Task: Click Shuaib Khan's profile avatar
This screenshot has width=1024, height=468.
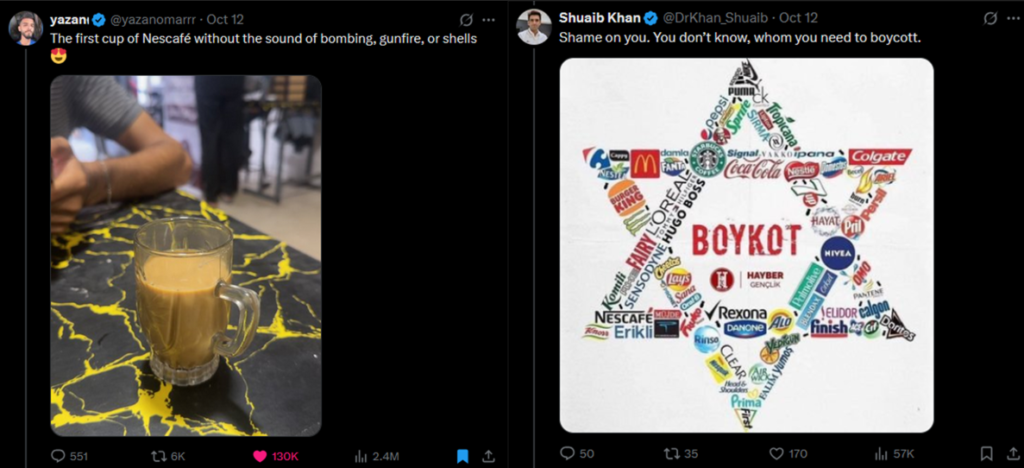Action: click(x=533, y=27)
